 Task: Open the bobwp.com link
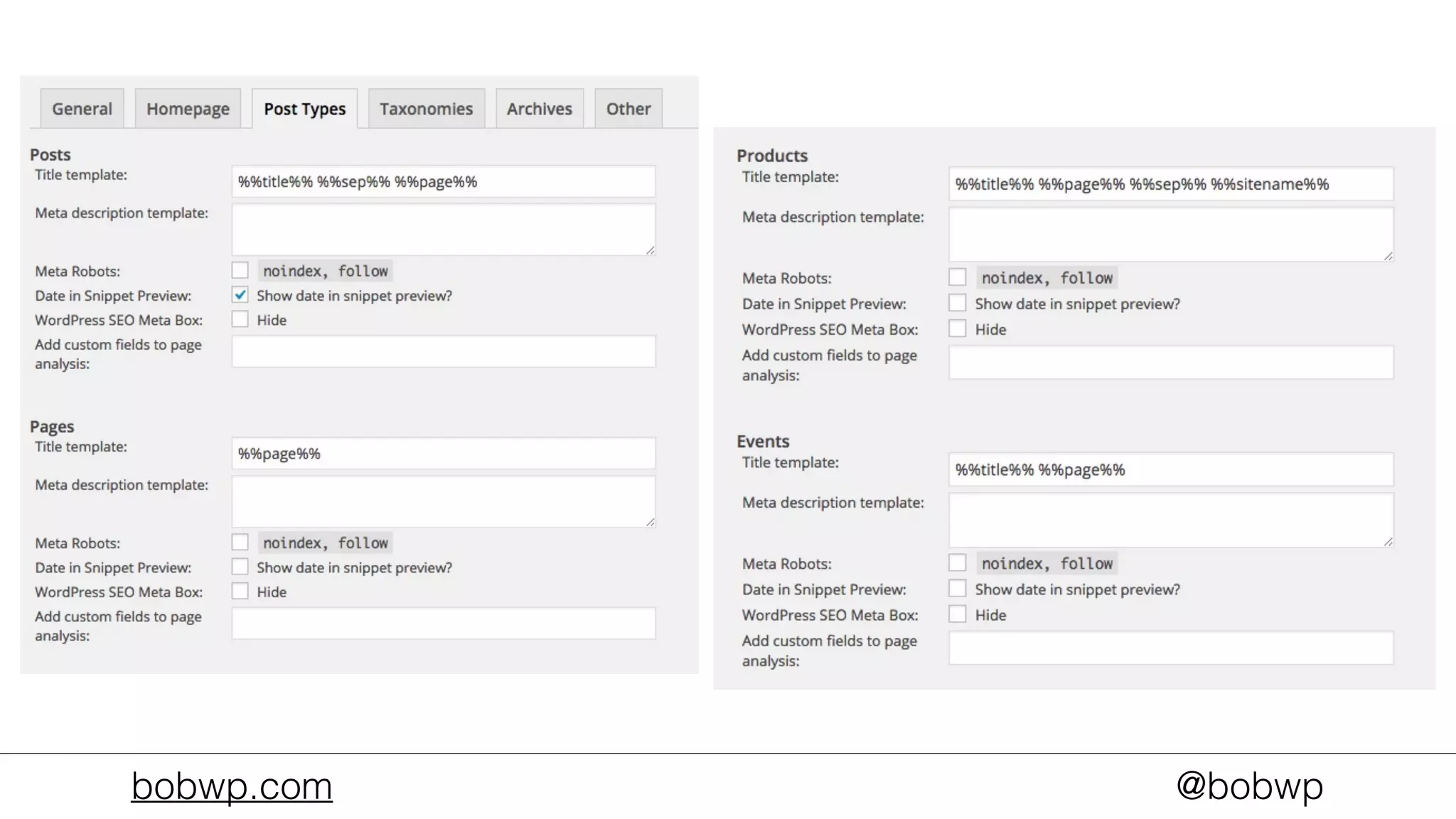pos(232,786)
